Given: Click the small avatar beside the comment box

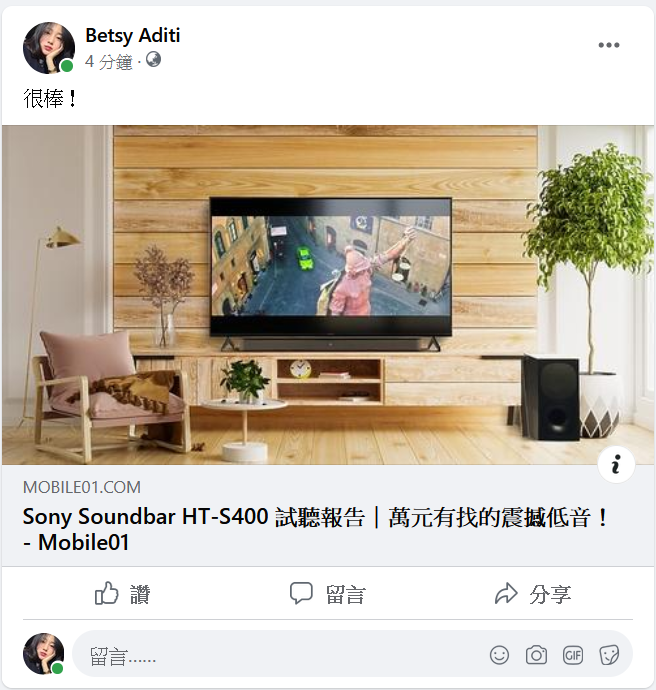Looking at the screenshot, I should click(x=44, y=653).
